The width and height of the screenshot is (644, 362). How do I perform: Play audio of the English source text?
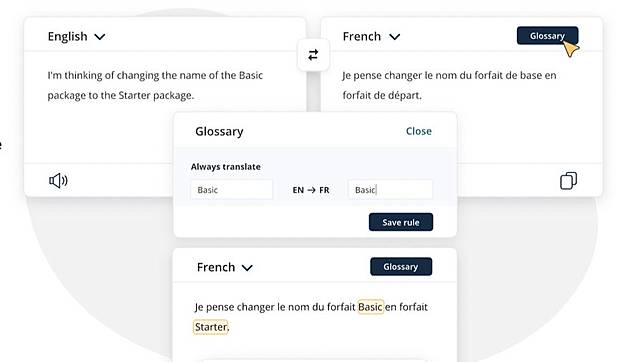click(x=58, y=180)
